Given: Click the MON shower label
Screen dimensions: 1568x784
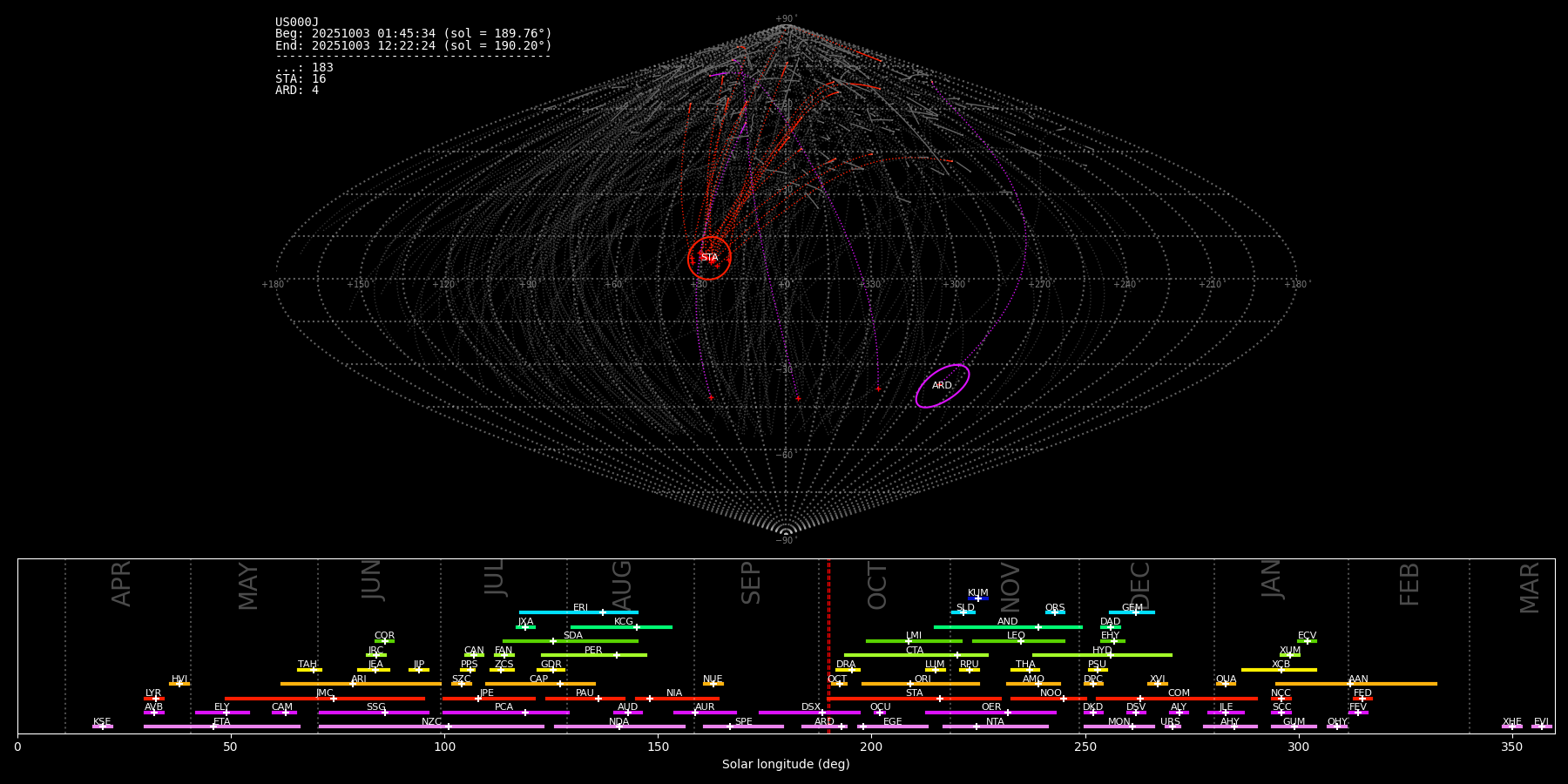Looking at the screenshot, I should [x=1119, y=722].
